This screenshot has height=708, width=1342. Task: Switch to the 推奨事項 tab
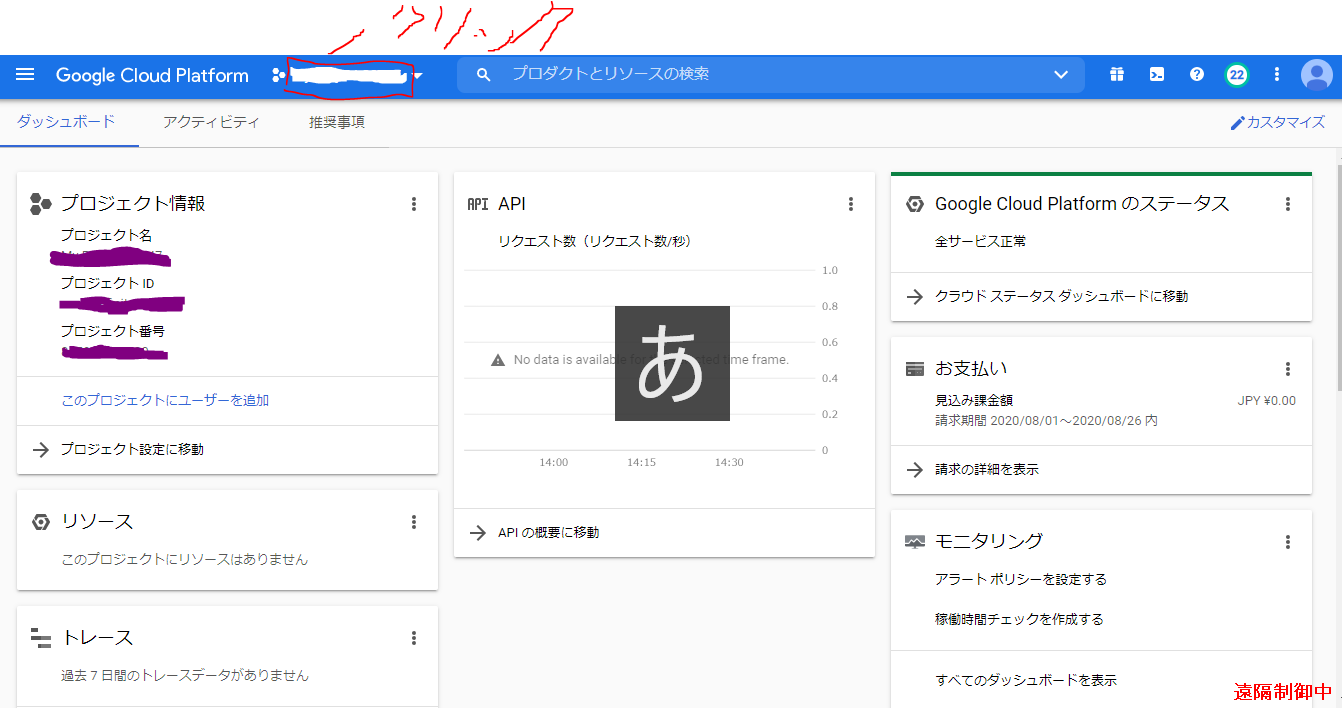click(337, 121)
